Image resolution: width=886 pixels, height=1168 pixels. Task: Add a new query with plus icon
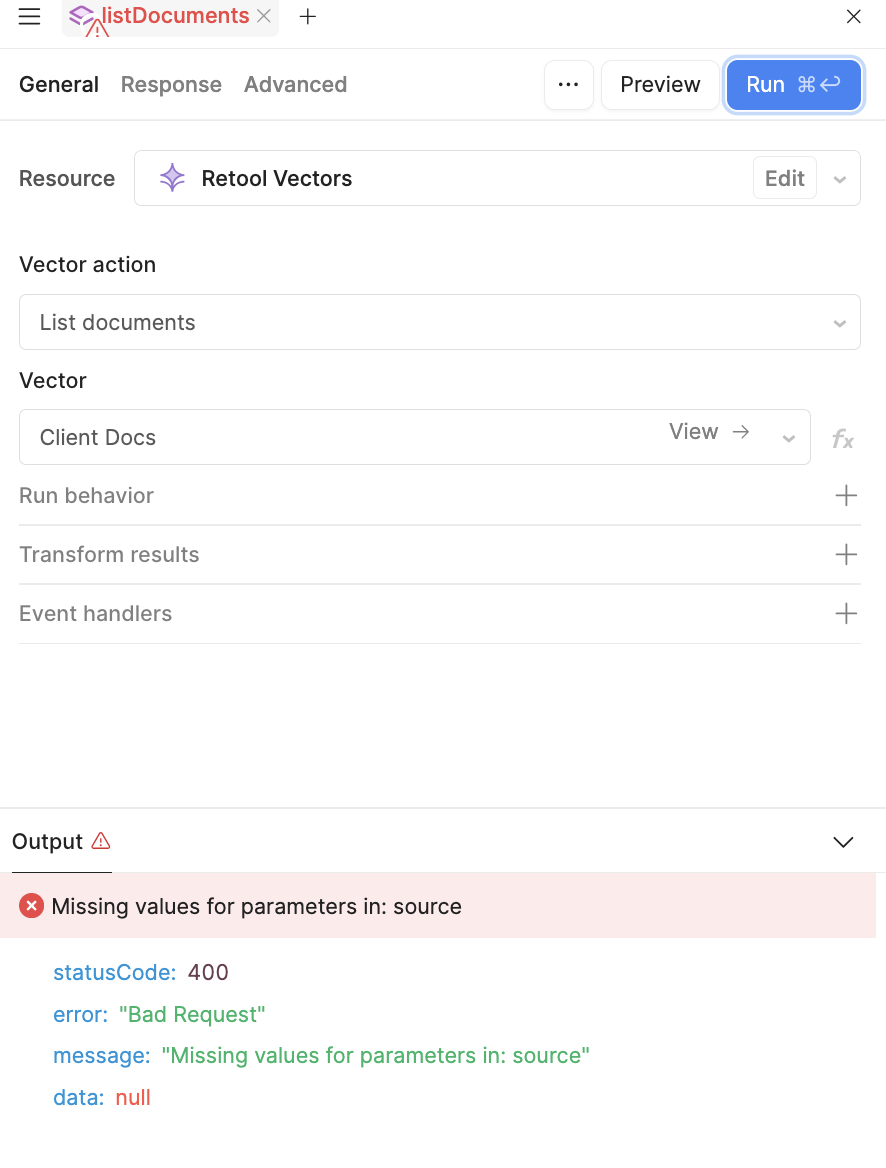click(308, 16)
